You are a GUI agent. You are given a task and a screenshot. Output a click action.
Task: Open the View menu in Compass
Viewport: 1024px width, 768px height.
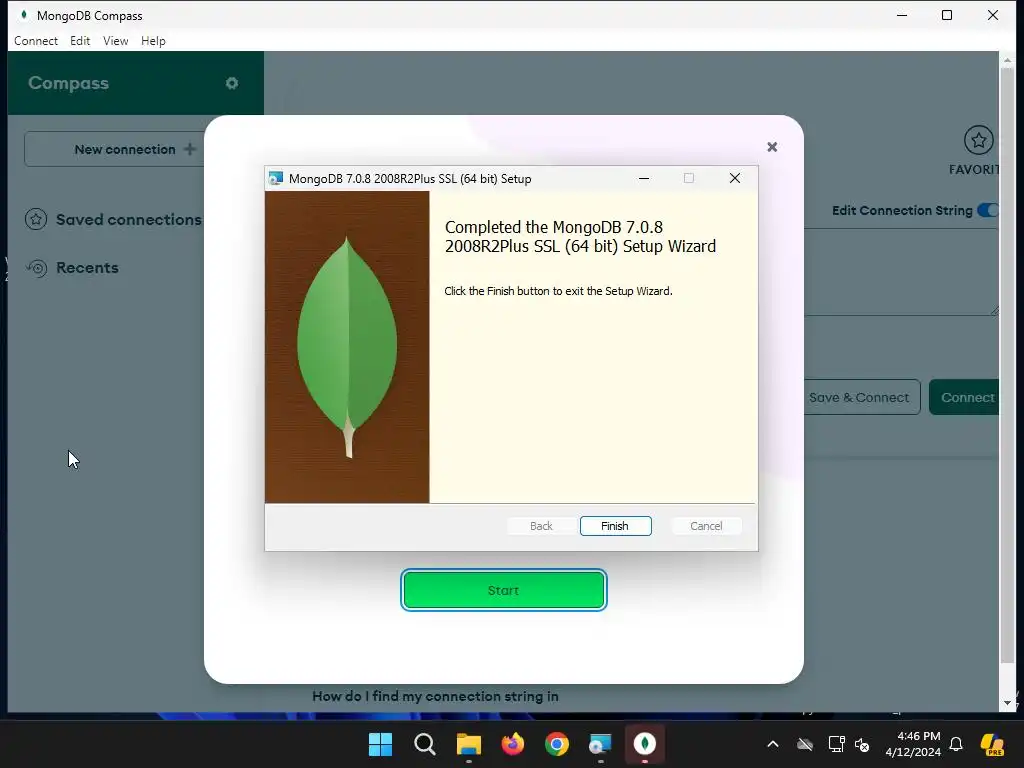click(x=116, y=40)
